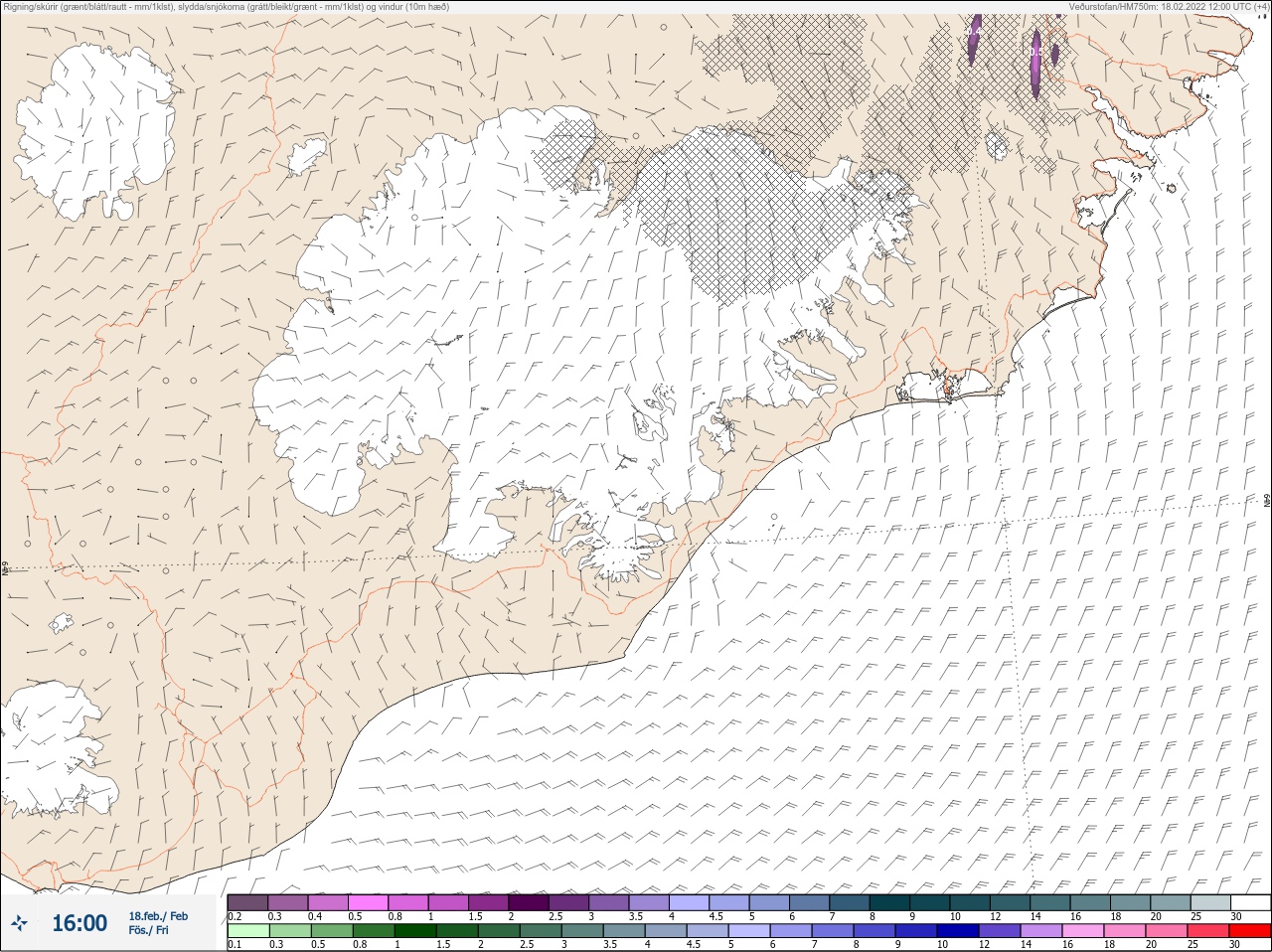
Task: Select lower legend swatch between 2.5 and 3
Action: click(541, 931)
